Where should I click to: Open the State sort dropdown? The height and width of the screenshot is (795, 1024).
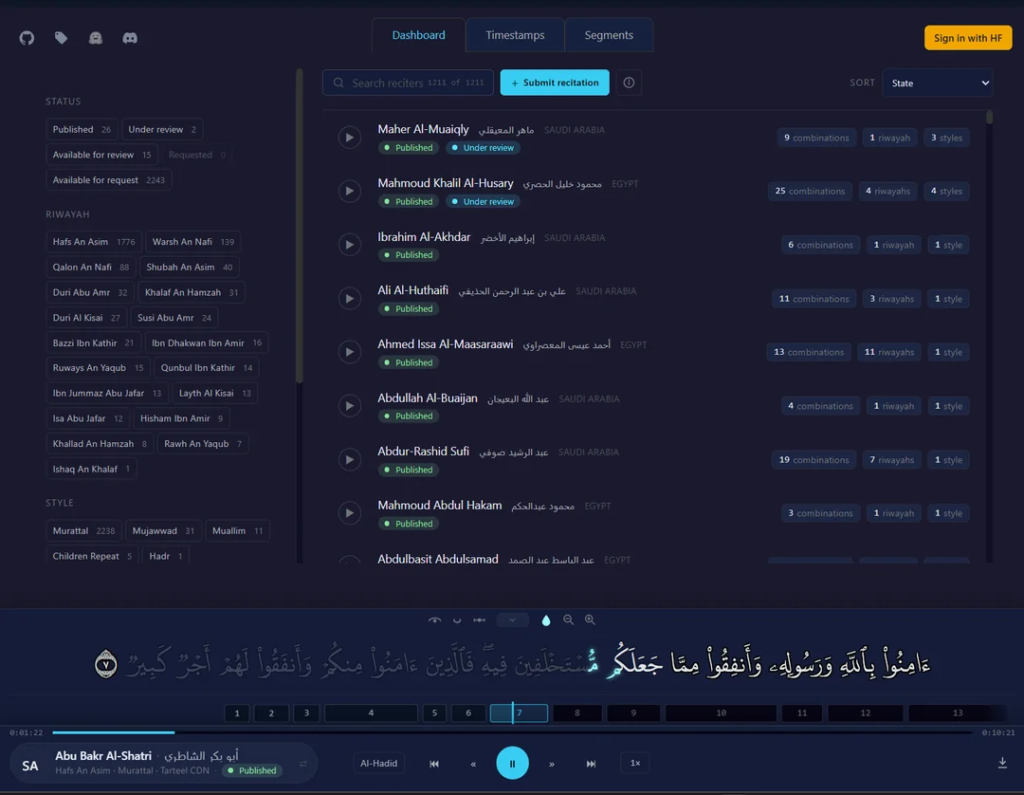[938, 83]
